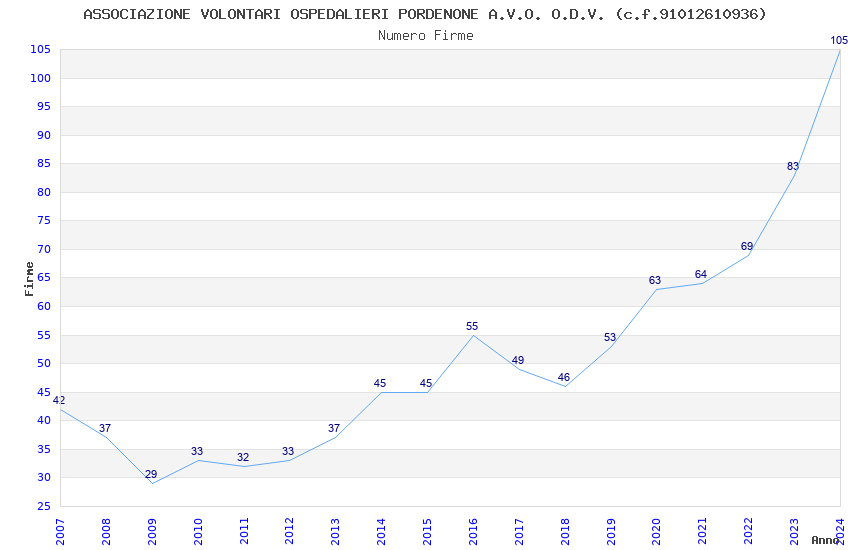
Task: Select the 2012 x-axis tick label
Action: (x=289, y=532)
